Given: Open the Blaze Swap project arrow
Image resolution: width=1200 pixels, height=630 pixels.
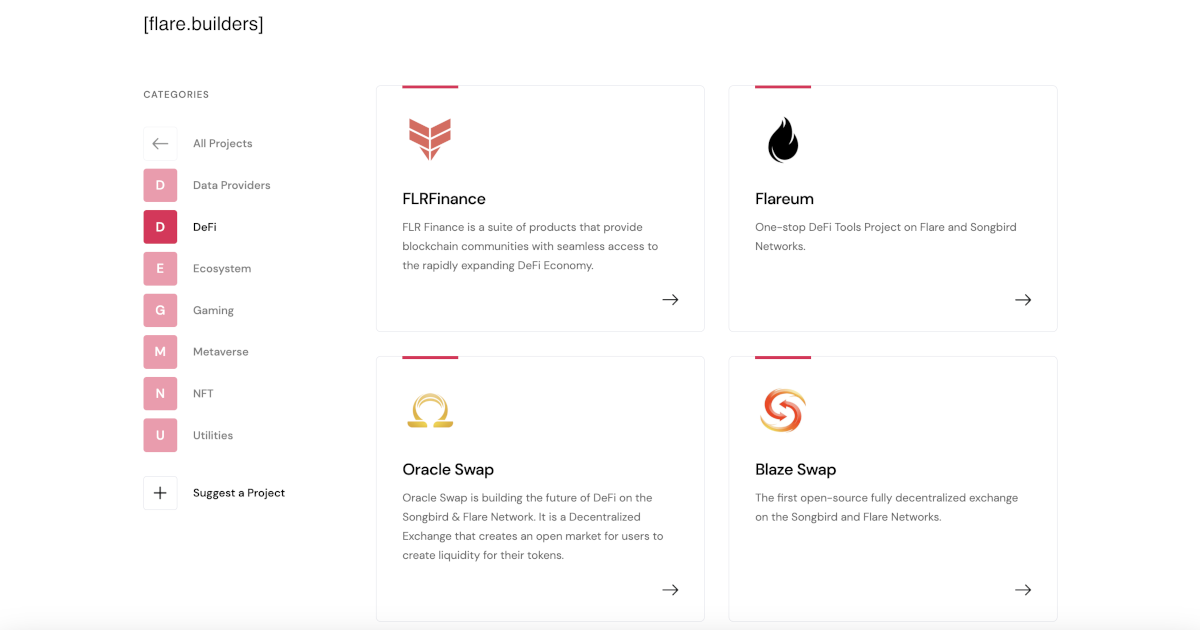Looking at the screenshot, I should pyautogui.click(x=1022, y=589).
